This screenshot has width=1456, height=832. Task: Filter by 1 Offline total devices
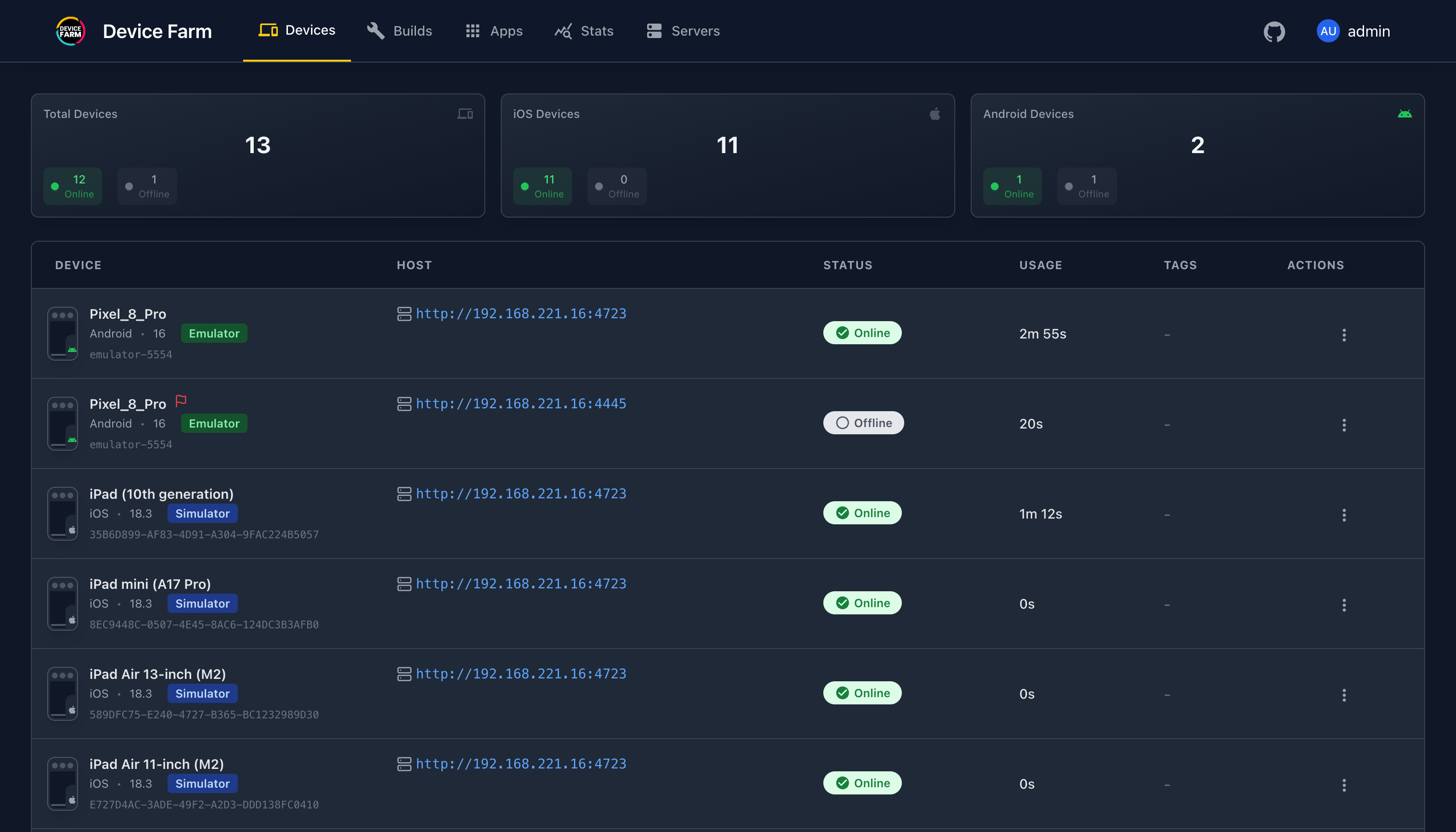point(147,186)
